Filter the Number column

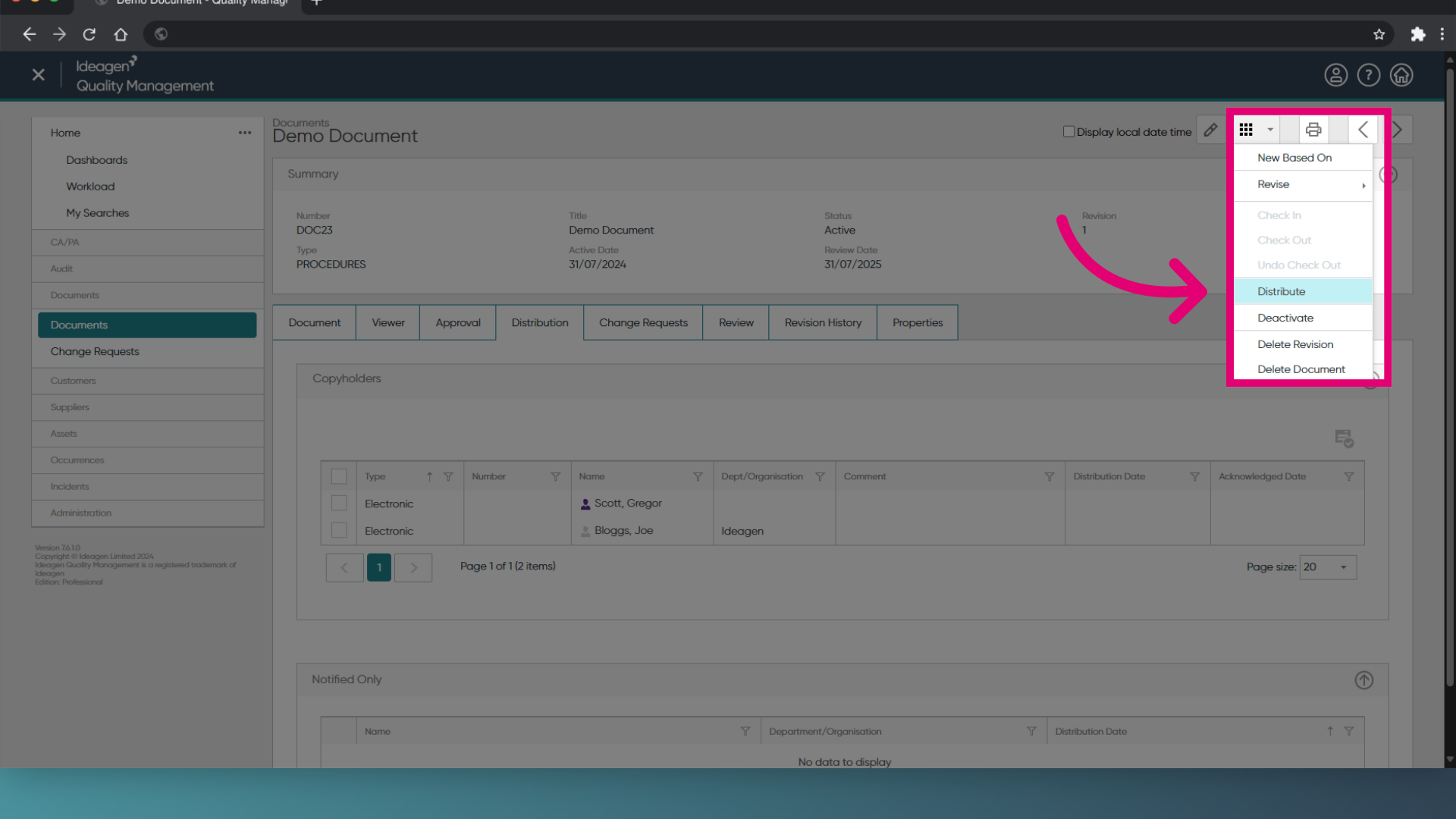coord(555,477)
